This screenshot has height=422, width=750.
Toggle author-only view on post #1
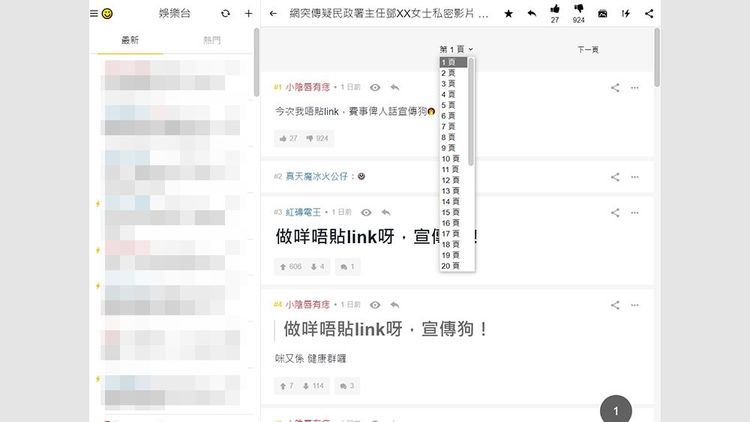point(375,88)
